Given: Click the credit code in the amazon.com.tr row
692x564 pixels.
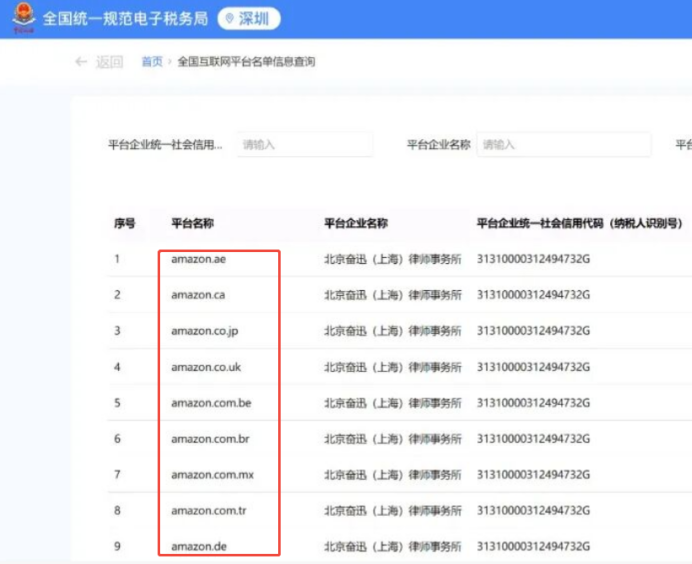Looking at the screenshot, I should pos(533,511).
